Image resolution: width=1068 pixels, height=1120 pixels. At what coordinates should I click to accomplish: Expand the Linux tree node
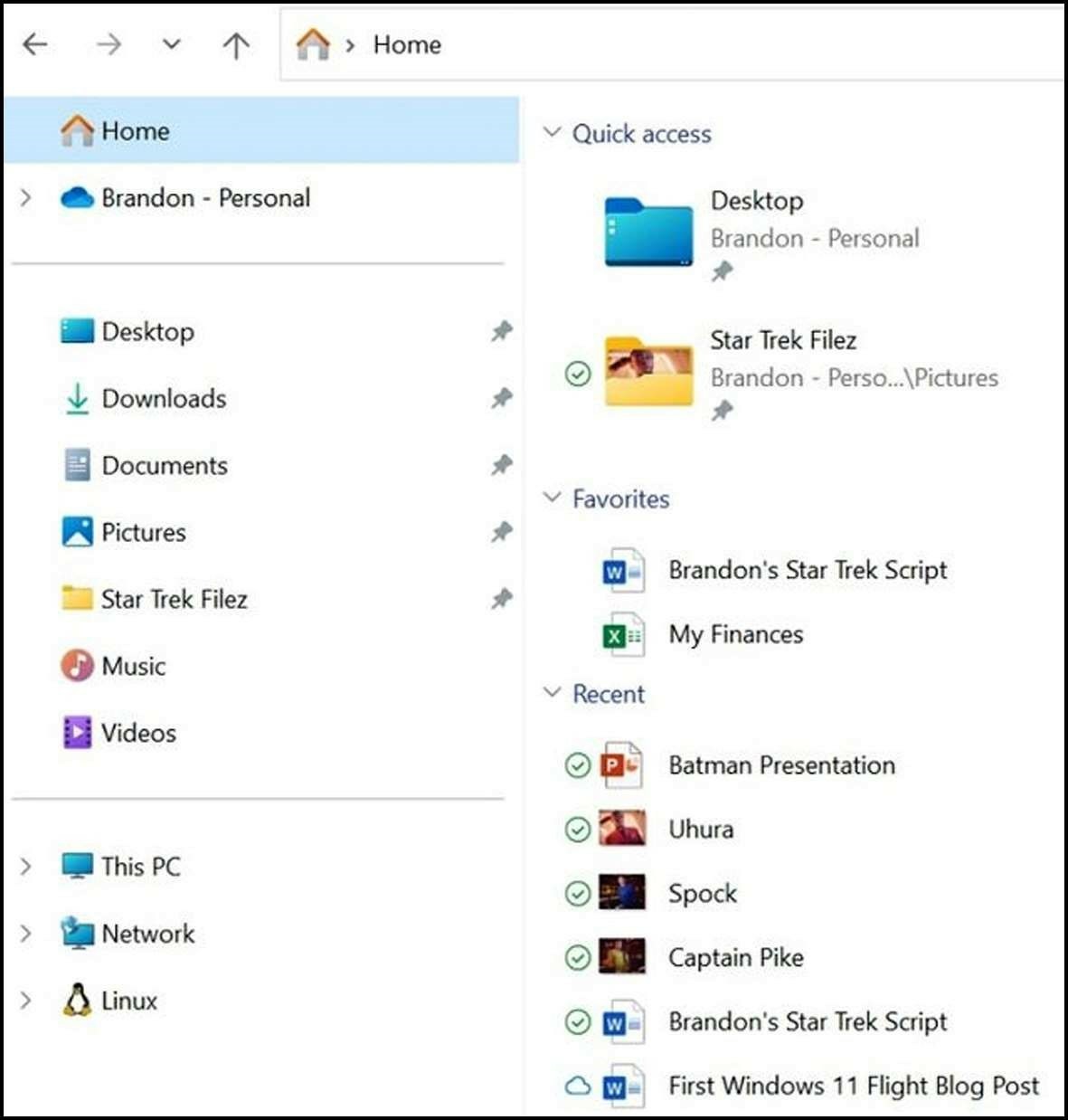[26, 1001]
